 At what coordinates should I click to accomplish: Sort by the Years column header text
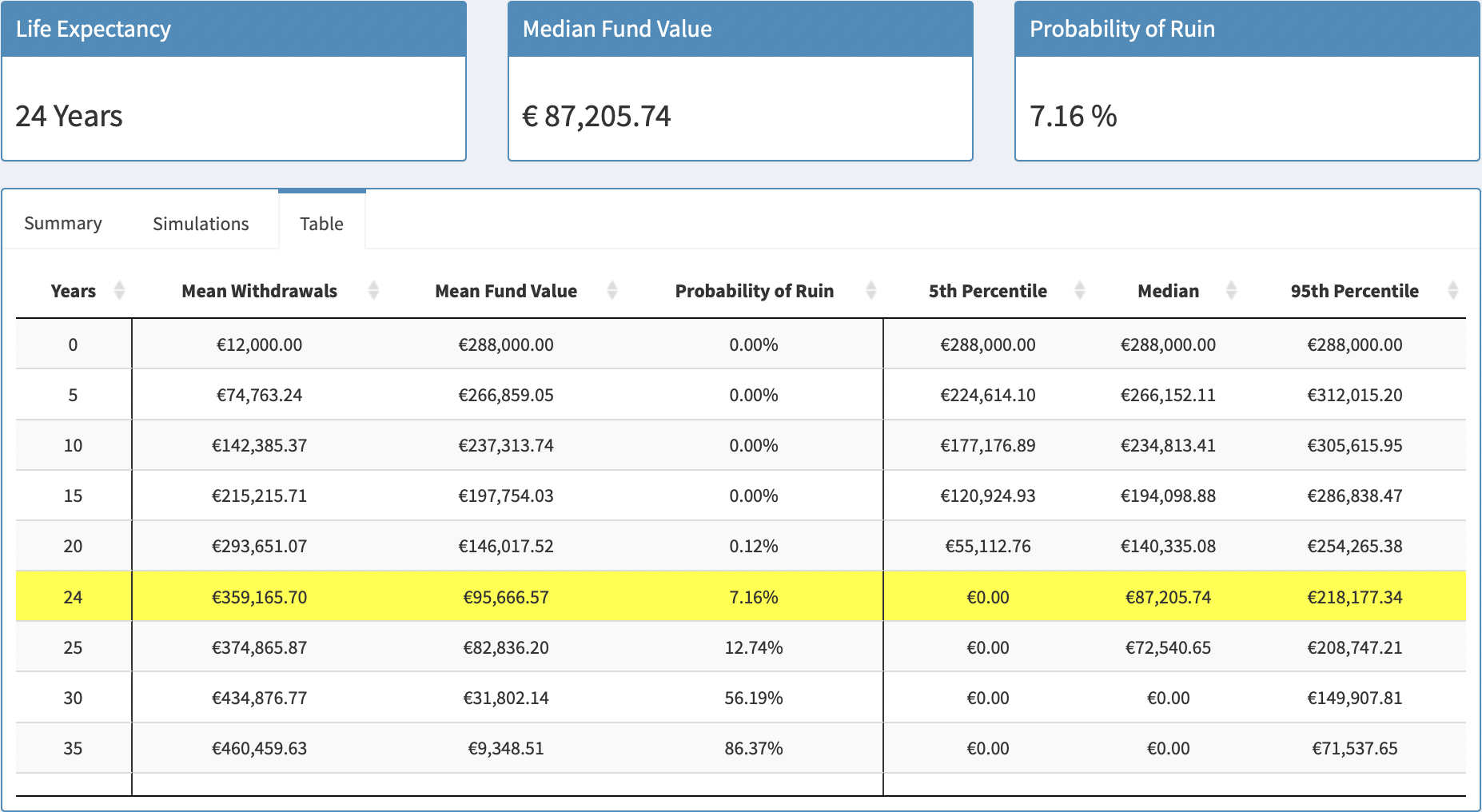click(73, 291)
